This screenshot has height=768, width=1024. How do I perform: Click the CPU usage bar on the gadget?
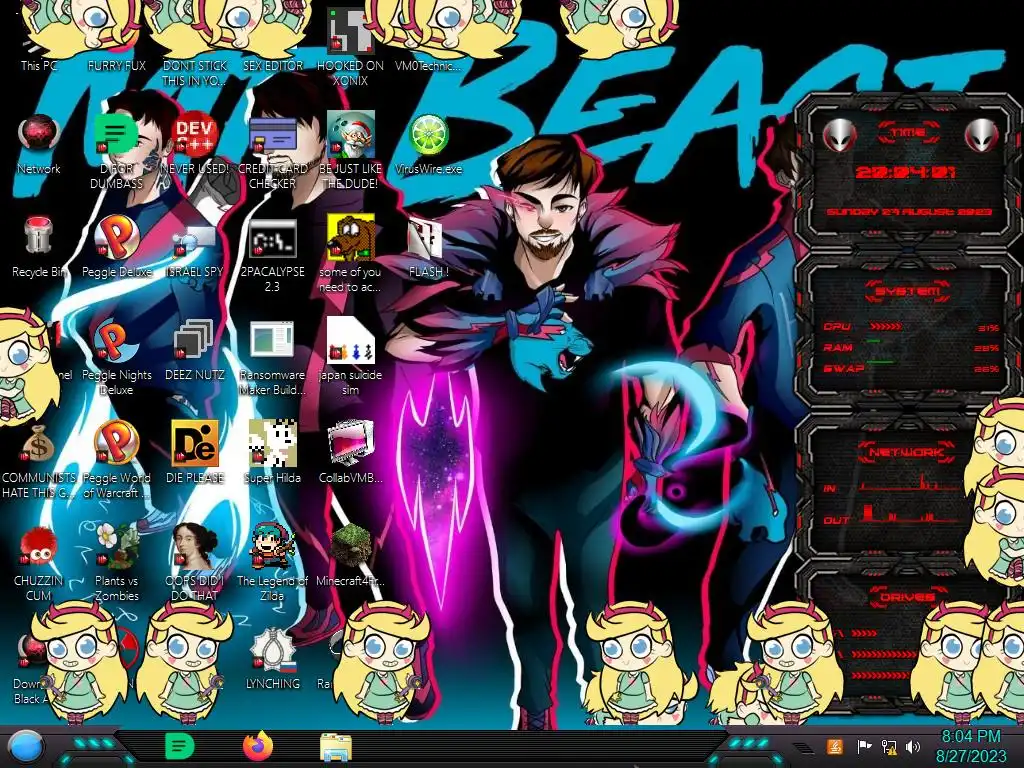[885, 326]
